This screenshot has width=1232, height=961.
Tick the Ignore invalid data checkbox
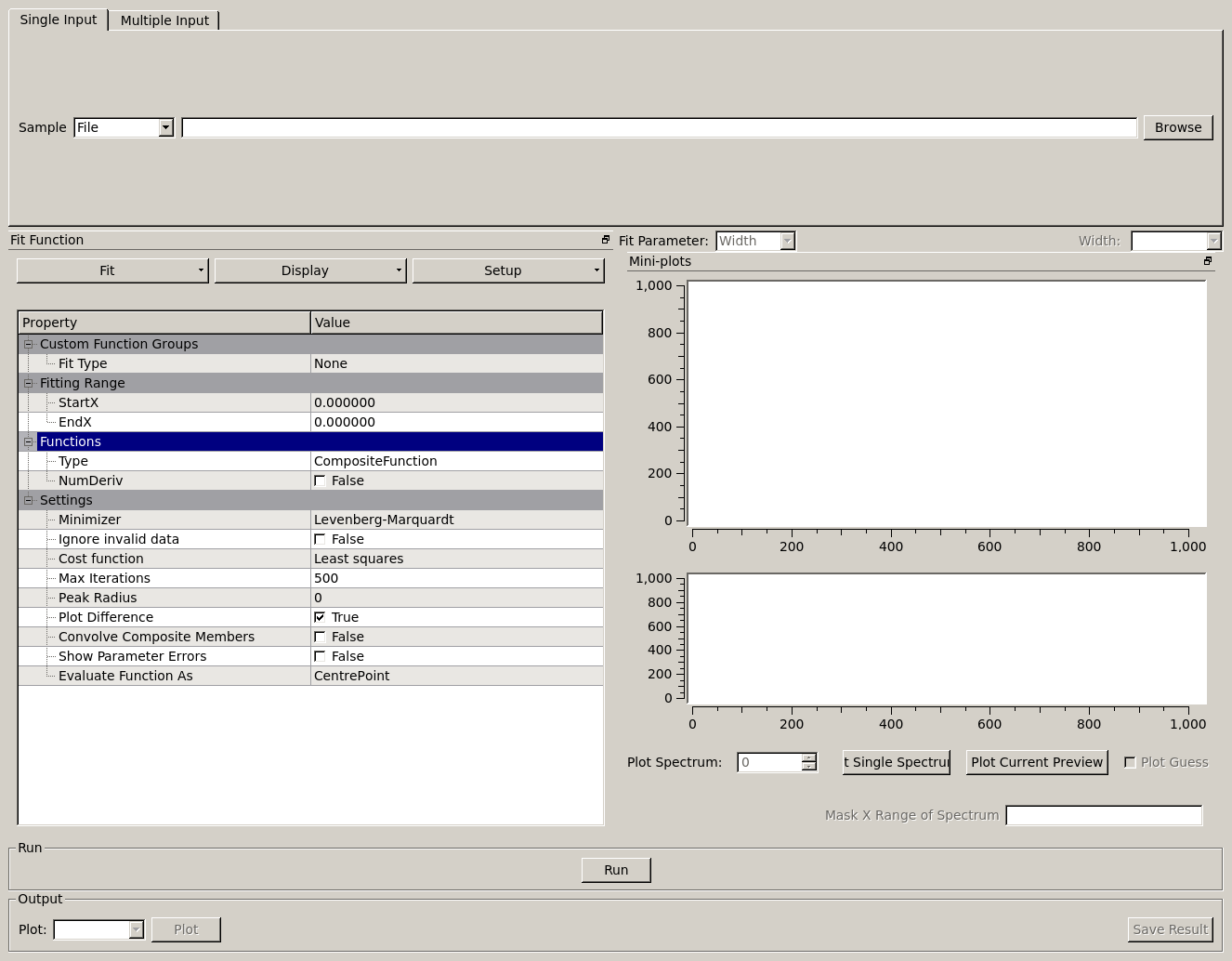tap(320, 539)
